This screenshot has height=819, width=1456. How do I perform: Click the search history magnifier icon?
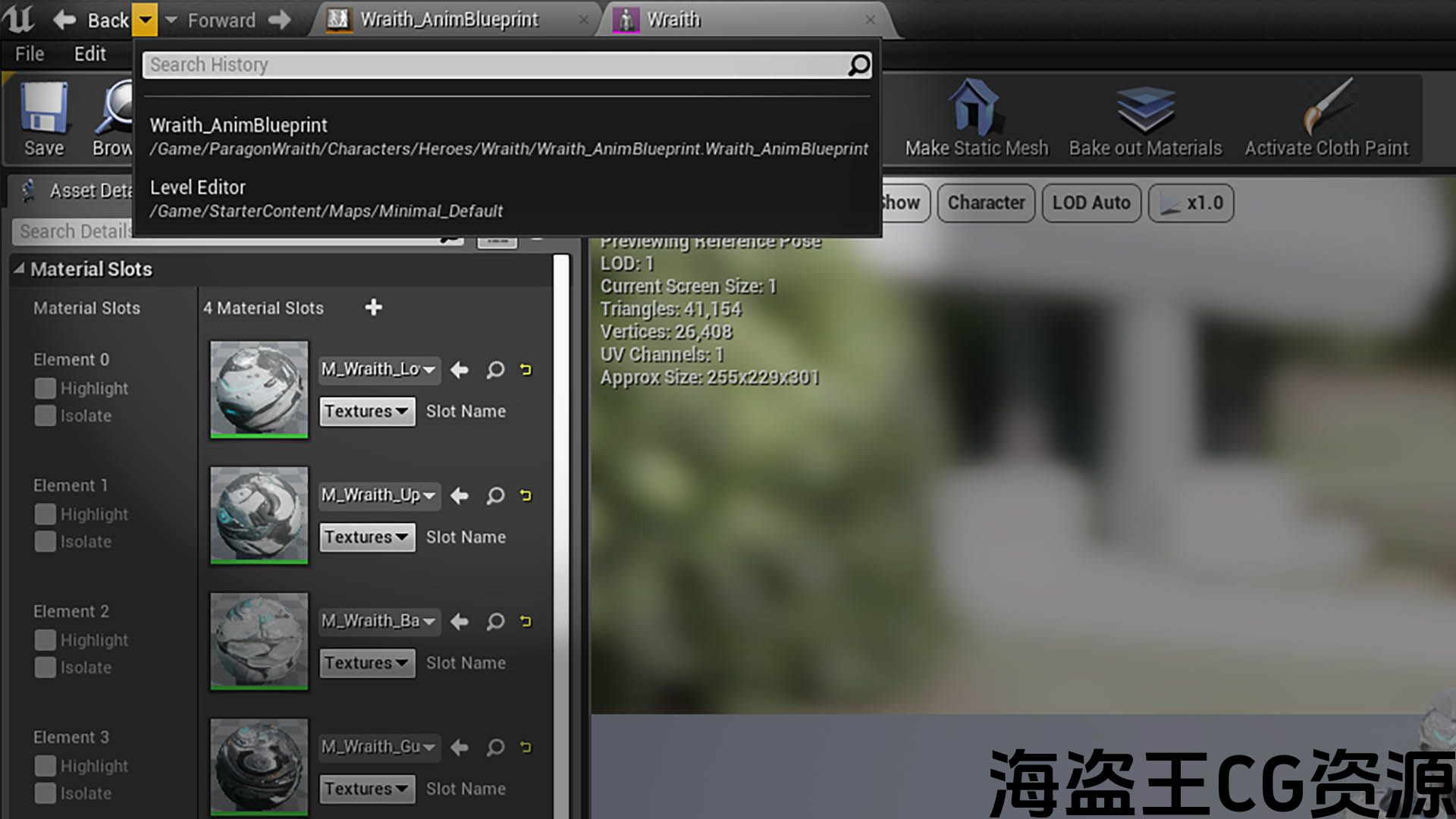click(x=858, y=65)
